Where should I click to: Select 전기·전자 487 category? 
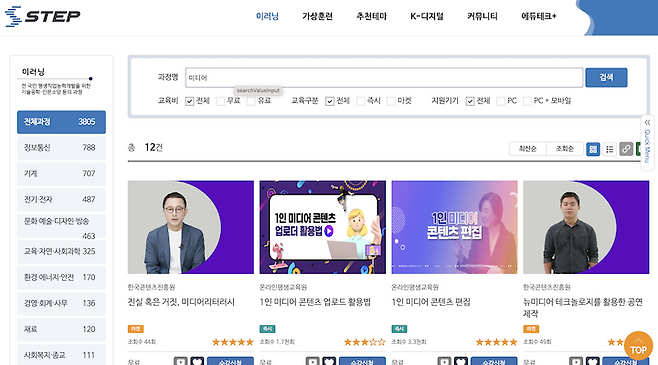(61, 200)
